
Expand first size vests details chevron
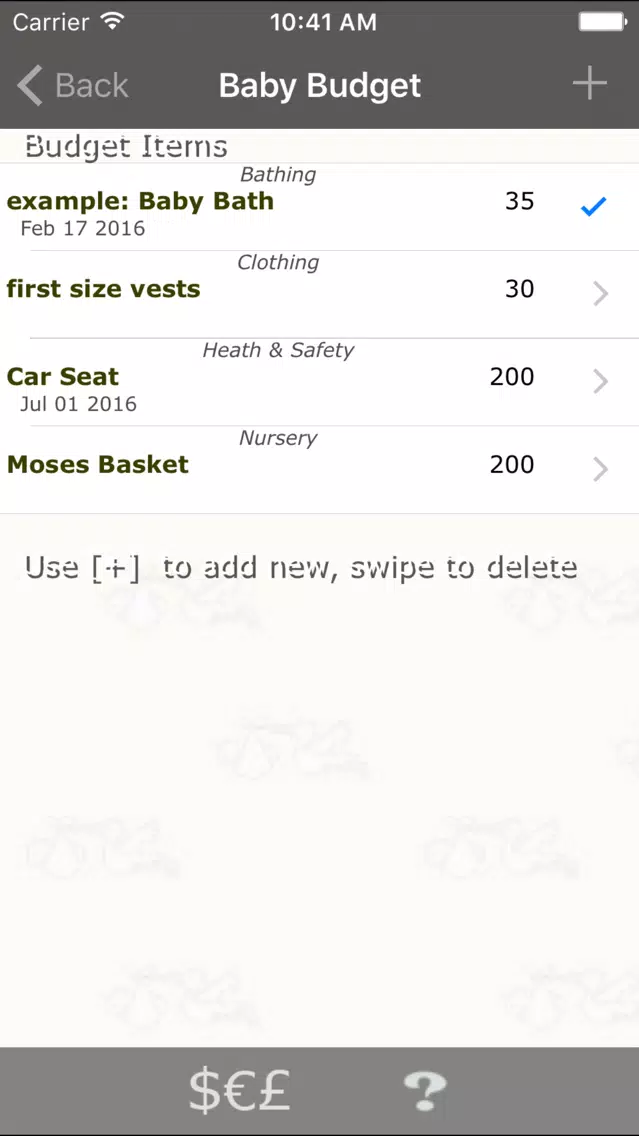point(601,293)
